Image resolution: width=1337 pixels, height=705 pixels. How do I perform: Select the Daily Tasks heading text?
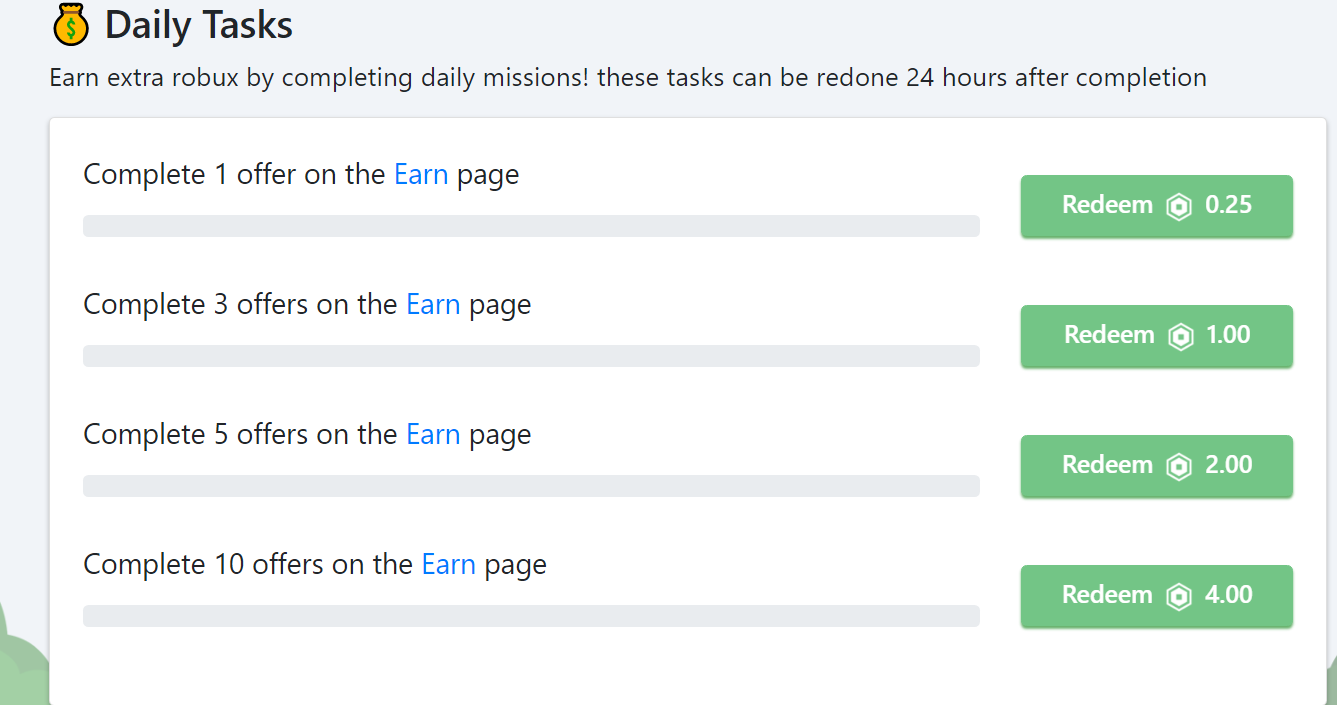coord(198,25)
